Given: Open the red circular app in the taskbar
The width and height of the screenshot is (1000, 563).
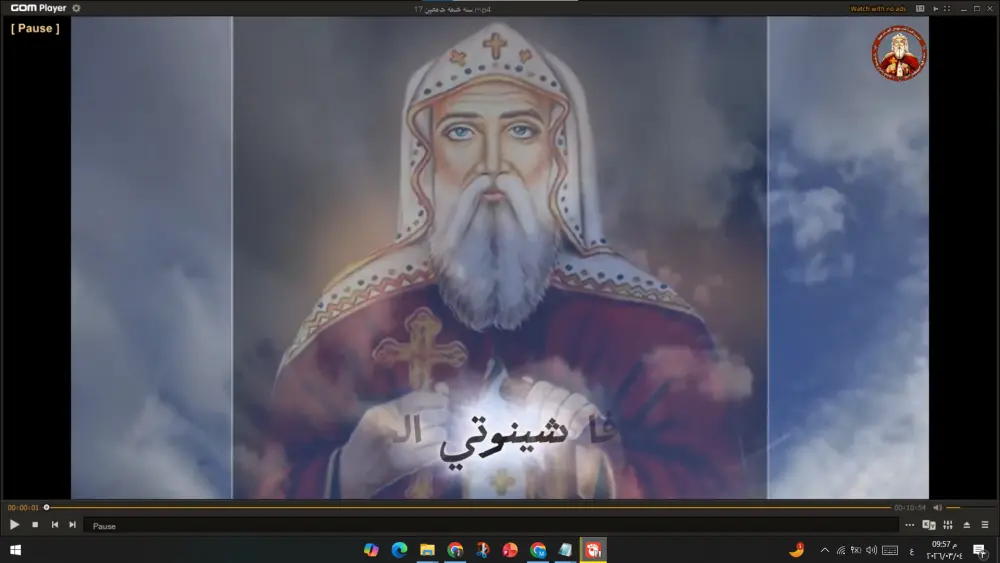Looking at the screenshot, I should click(x=510, y=550).
